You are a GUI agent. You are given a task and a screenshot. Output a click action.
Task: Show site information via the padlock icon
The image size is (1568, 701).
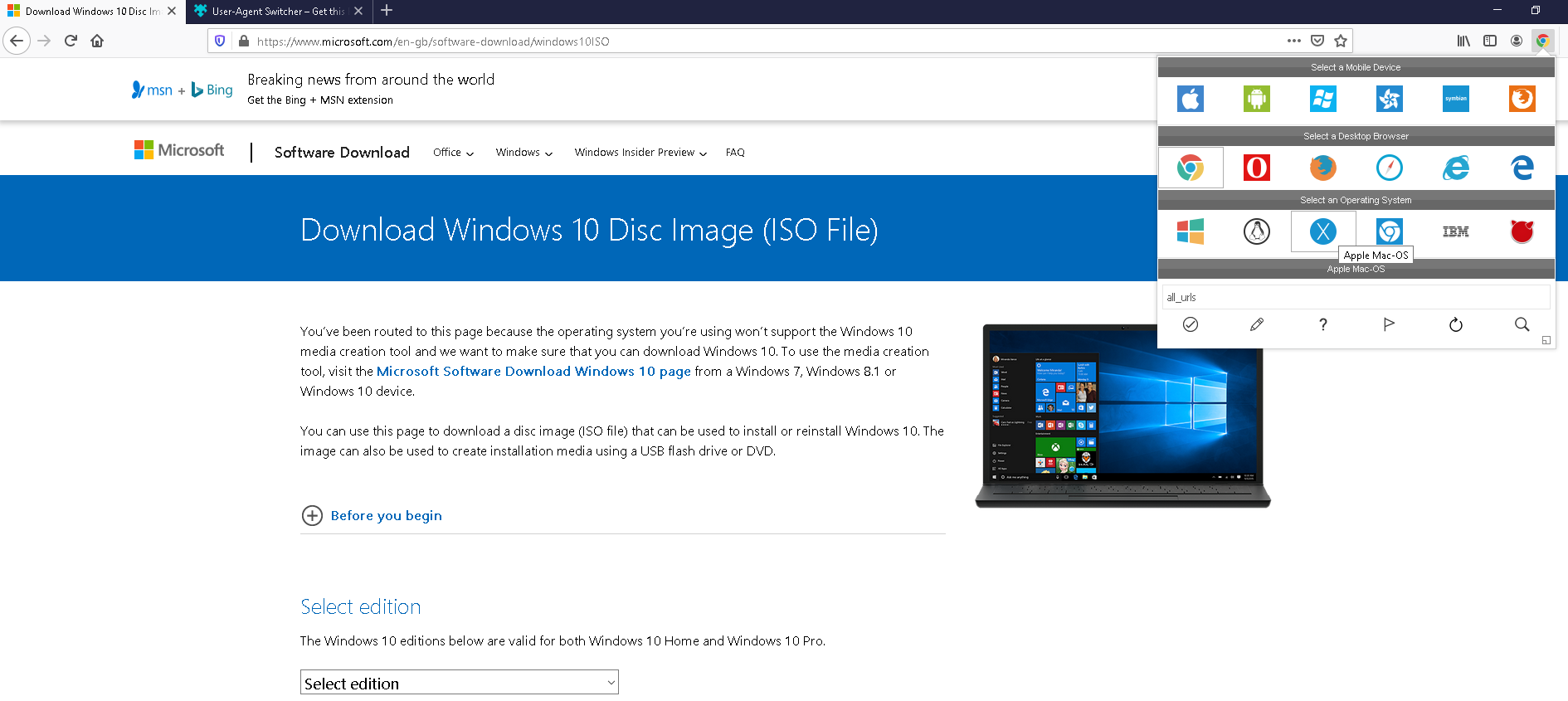[x=244, y=41]
